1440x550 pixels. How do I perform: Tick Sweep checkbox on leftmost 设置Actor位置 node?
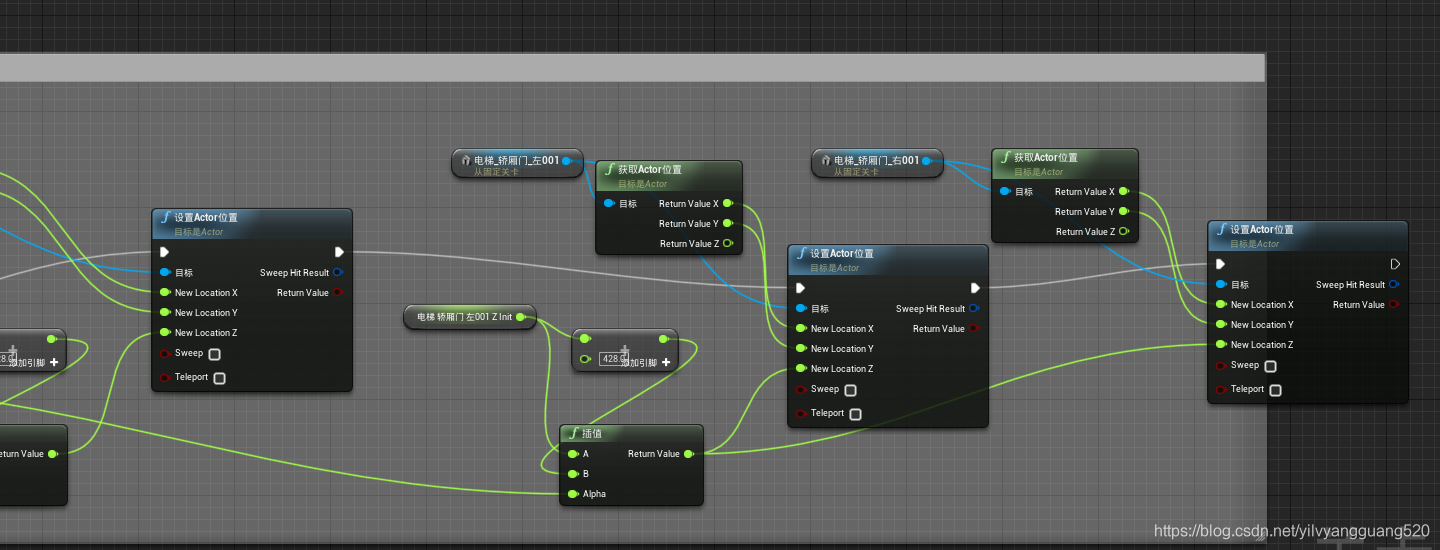coord(215,354)
